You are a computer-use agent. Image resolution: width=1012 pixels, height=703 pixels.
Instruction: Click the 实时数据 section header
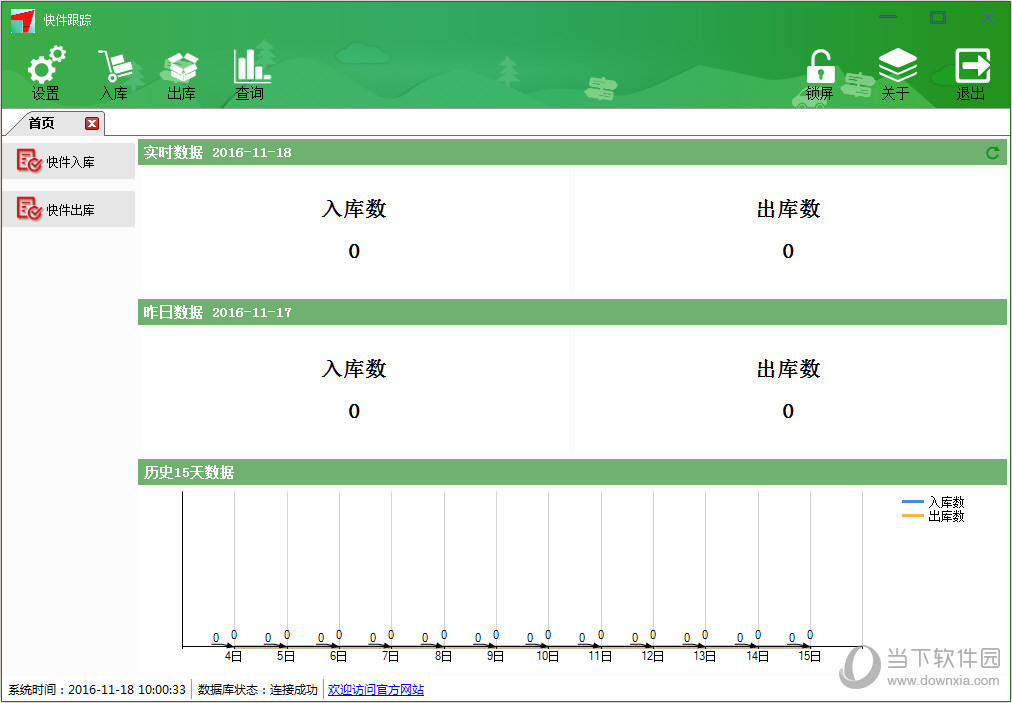(173, 153)
